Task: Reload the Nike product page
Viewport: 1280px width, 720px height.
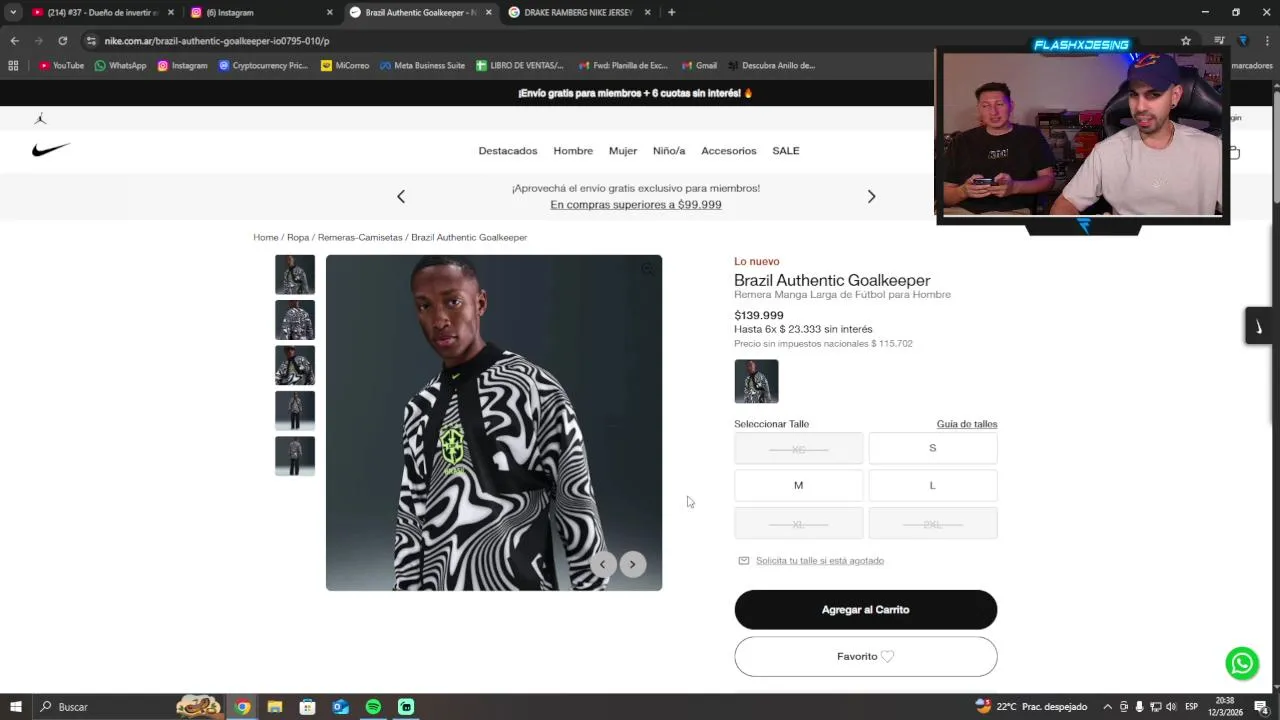Action: pyautogui.click(x=62, y=41)
